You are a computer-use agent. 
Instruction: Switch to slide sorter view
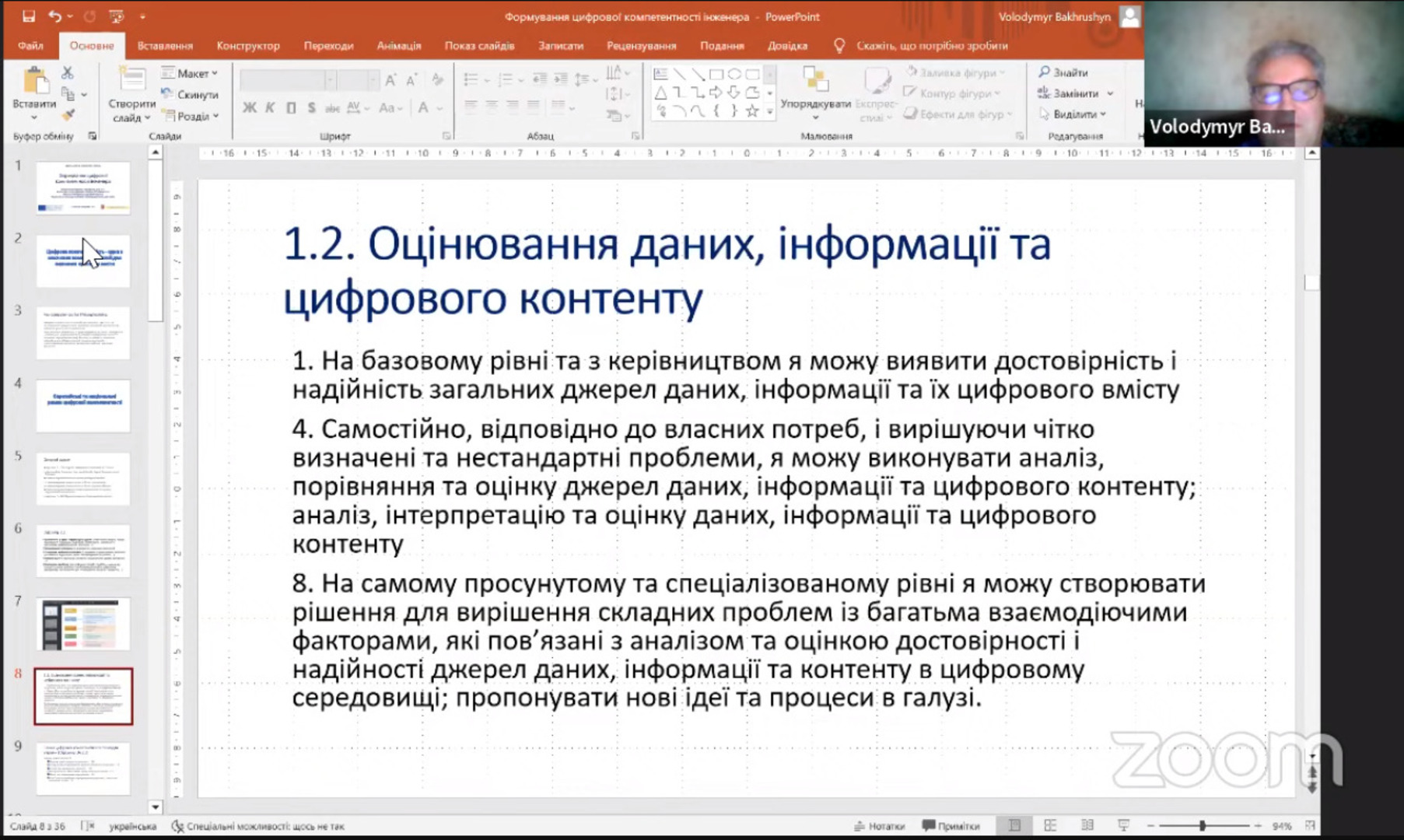click(1050, 825)
